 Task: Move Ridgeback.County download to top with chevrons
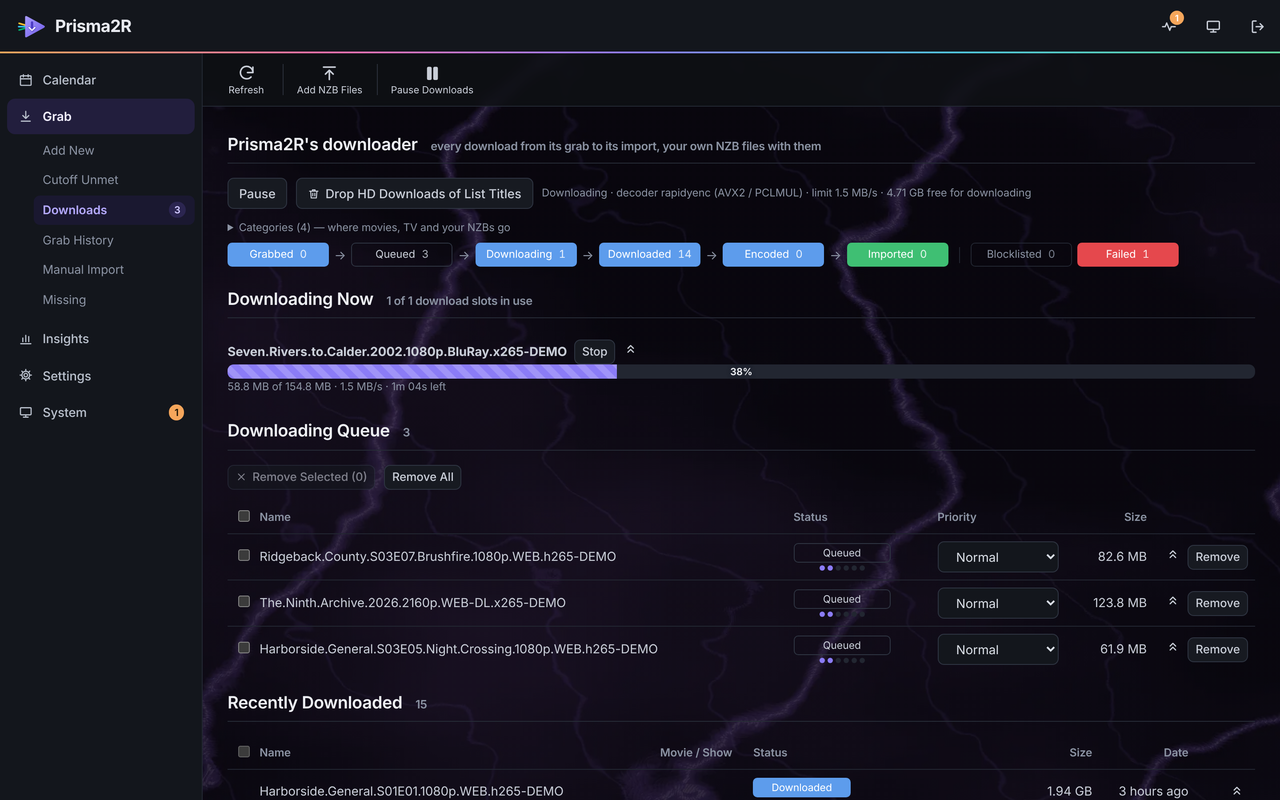coord(1173,555)
